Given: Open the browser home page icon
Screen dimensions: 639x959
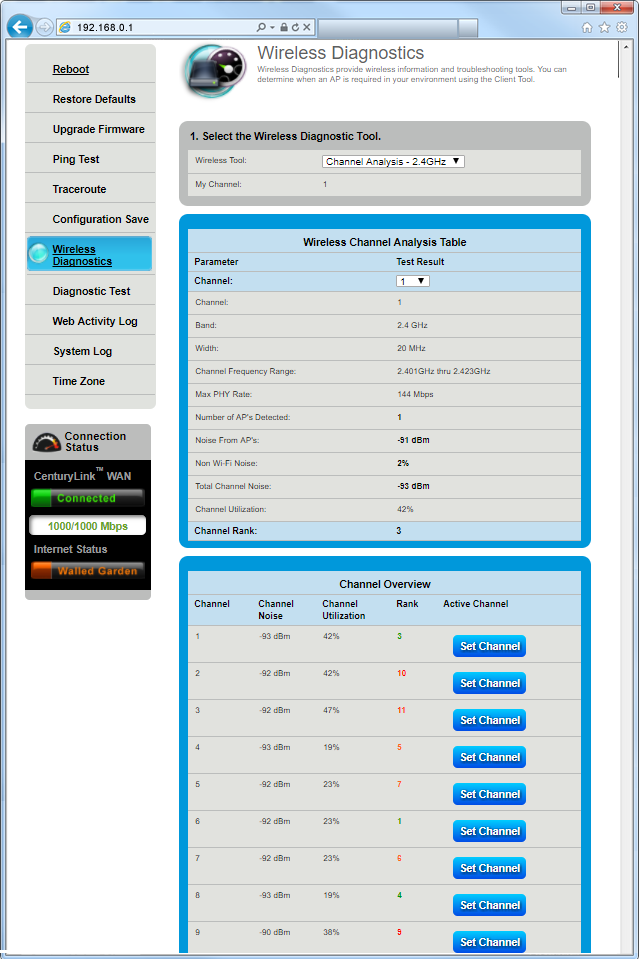Looking at the screenshot, I should 587,27.
